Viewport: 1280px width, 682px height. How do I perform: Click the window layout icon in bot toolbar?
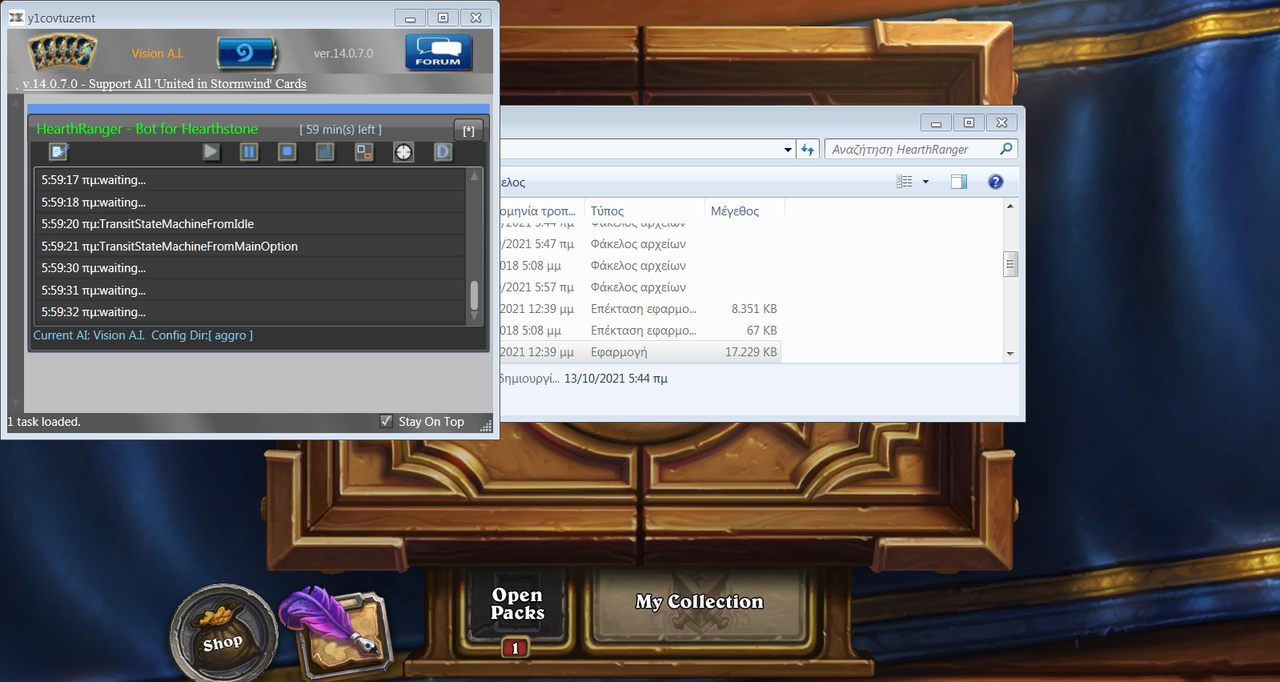(x=364, y=152)
